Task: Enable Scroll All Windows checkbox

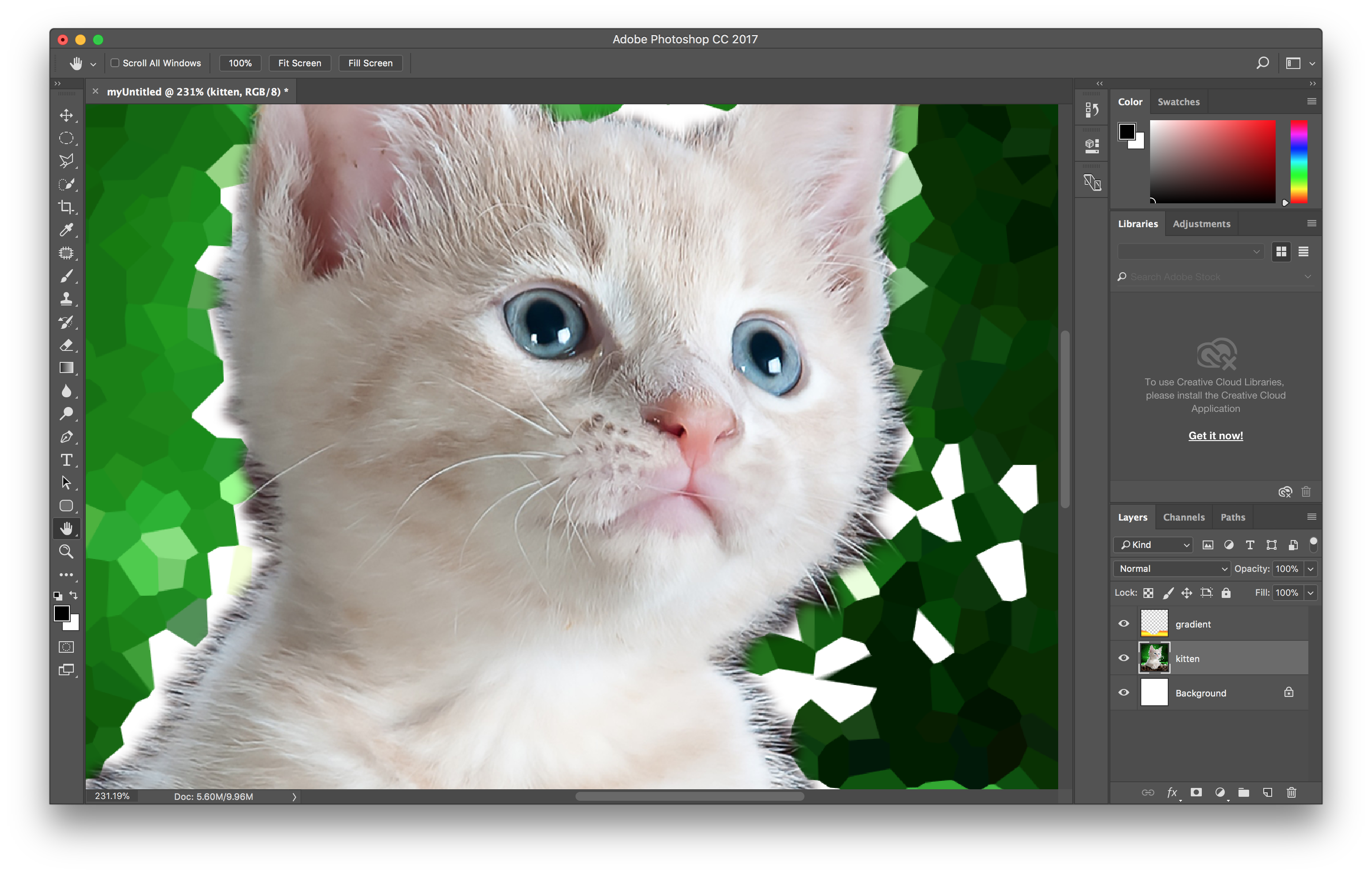Action: (x=115, y=63)
